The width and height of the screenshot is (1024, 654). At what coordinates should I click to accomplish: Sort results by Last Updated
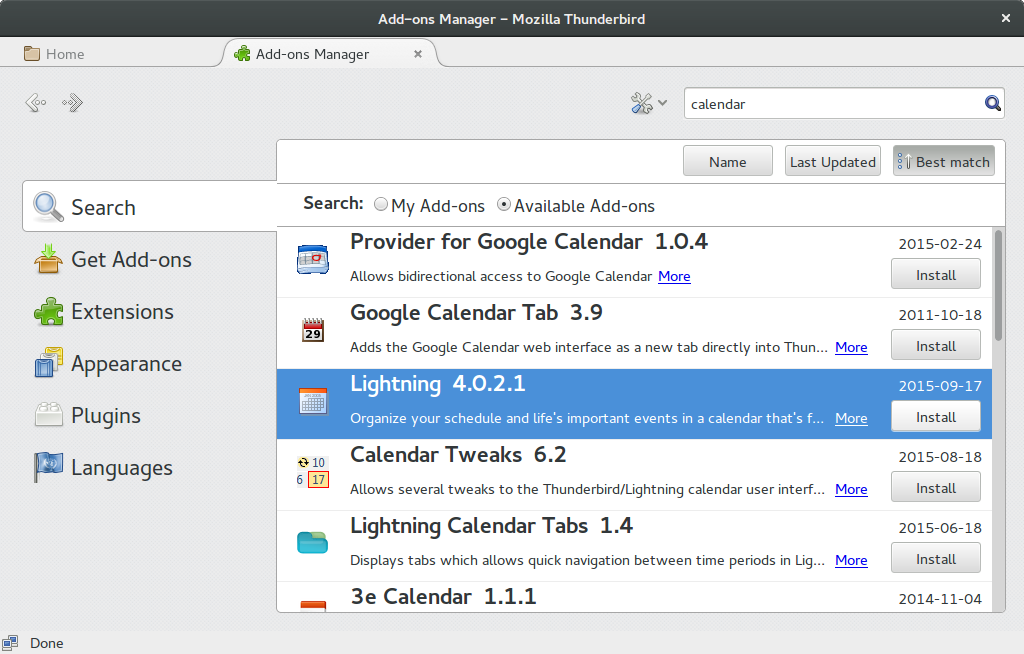tap(833, 161)
